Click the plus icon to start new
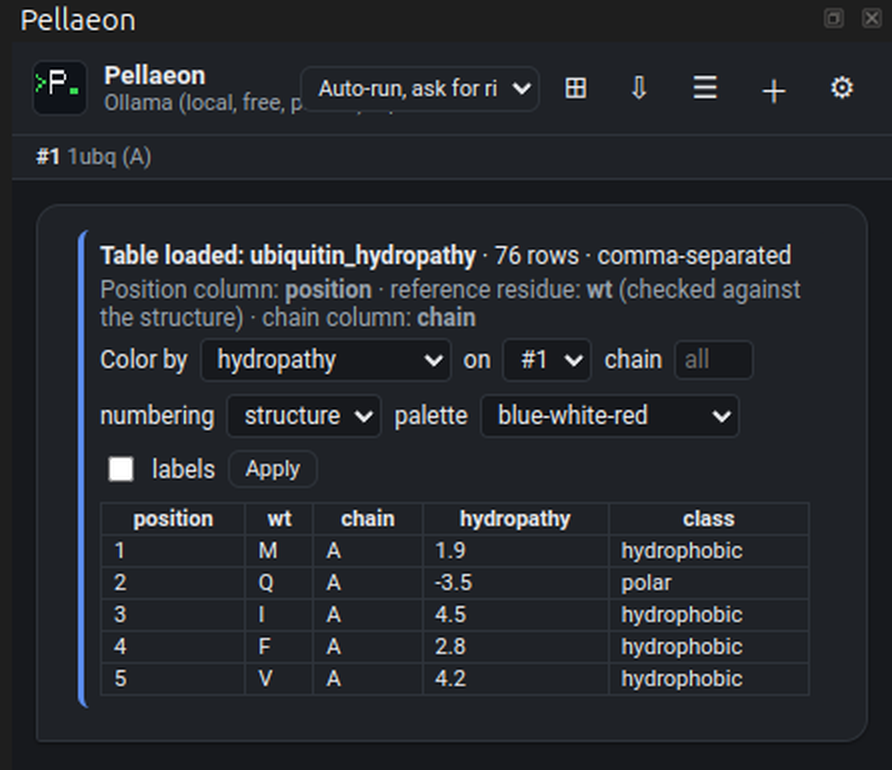 pos(774,91)
